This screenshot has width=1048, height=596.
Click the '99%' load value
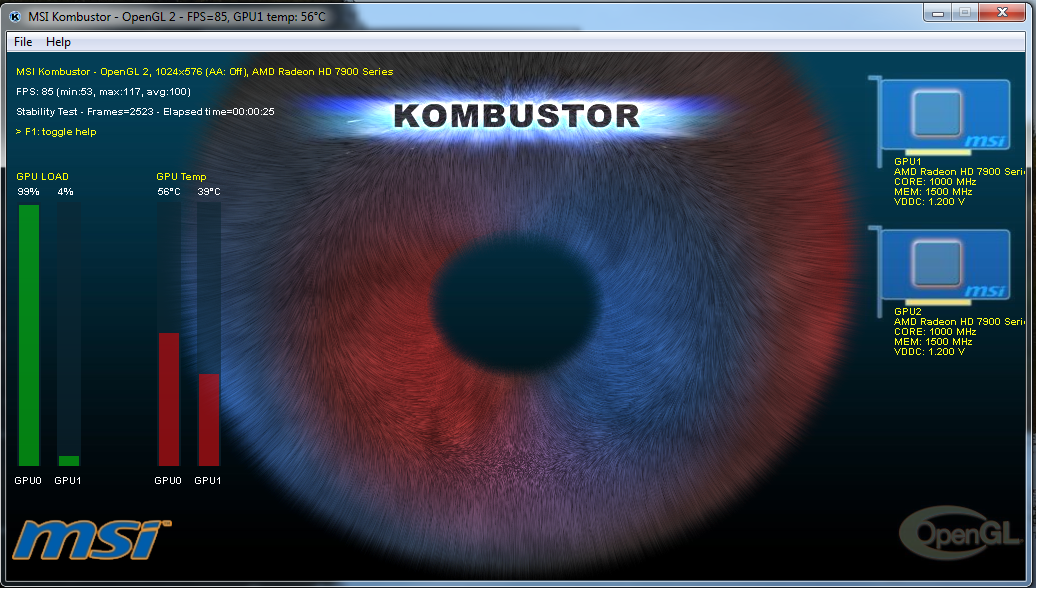coord(28,192)
